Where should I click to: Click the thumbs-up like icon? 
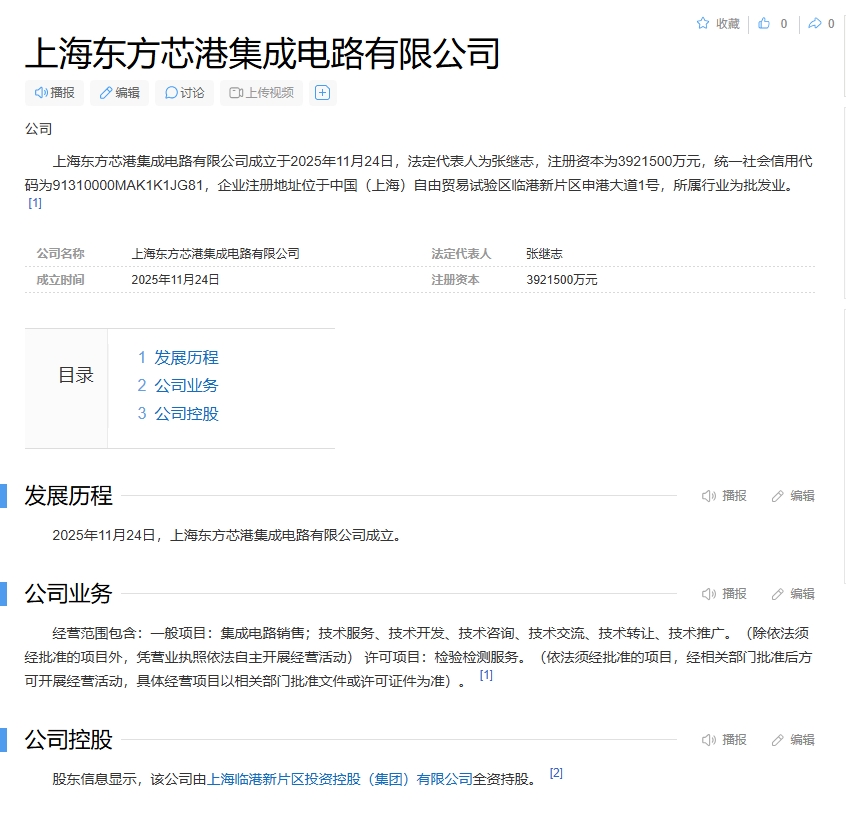[765, 24]
